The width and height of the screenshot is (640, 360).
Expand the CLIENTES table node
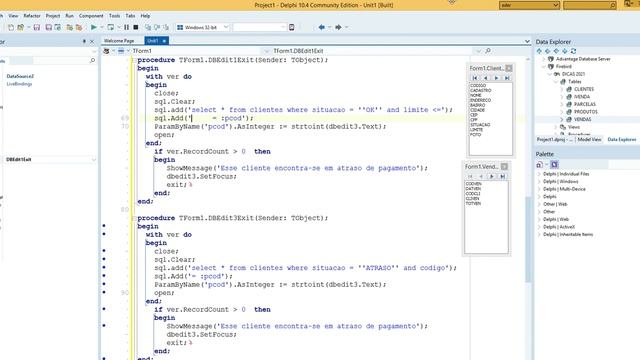click(562, 89)
